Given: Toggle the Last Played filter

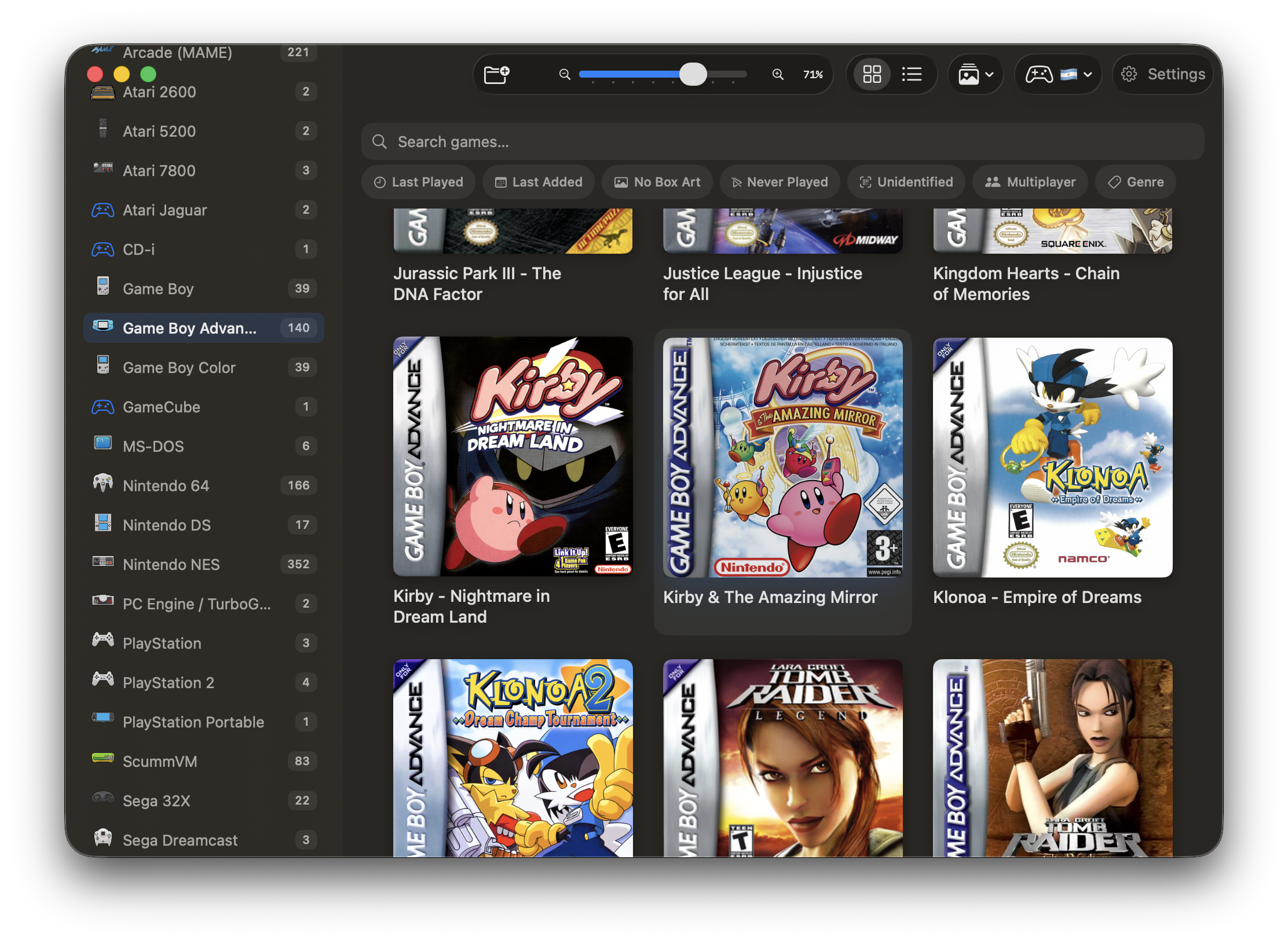Looking at the screenshot, I should pyautogui.click(x=418, y=182).
